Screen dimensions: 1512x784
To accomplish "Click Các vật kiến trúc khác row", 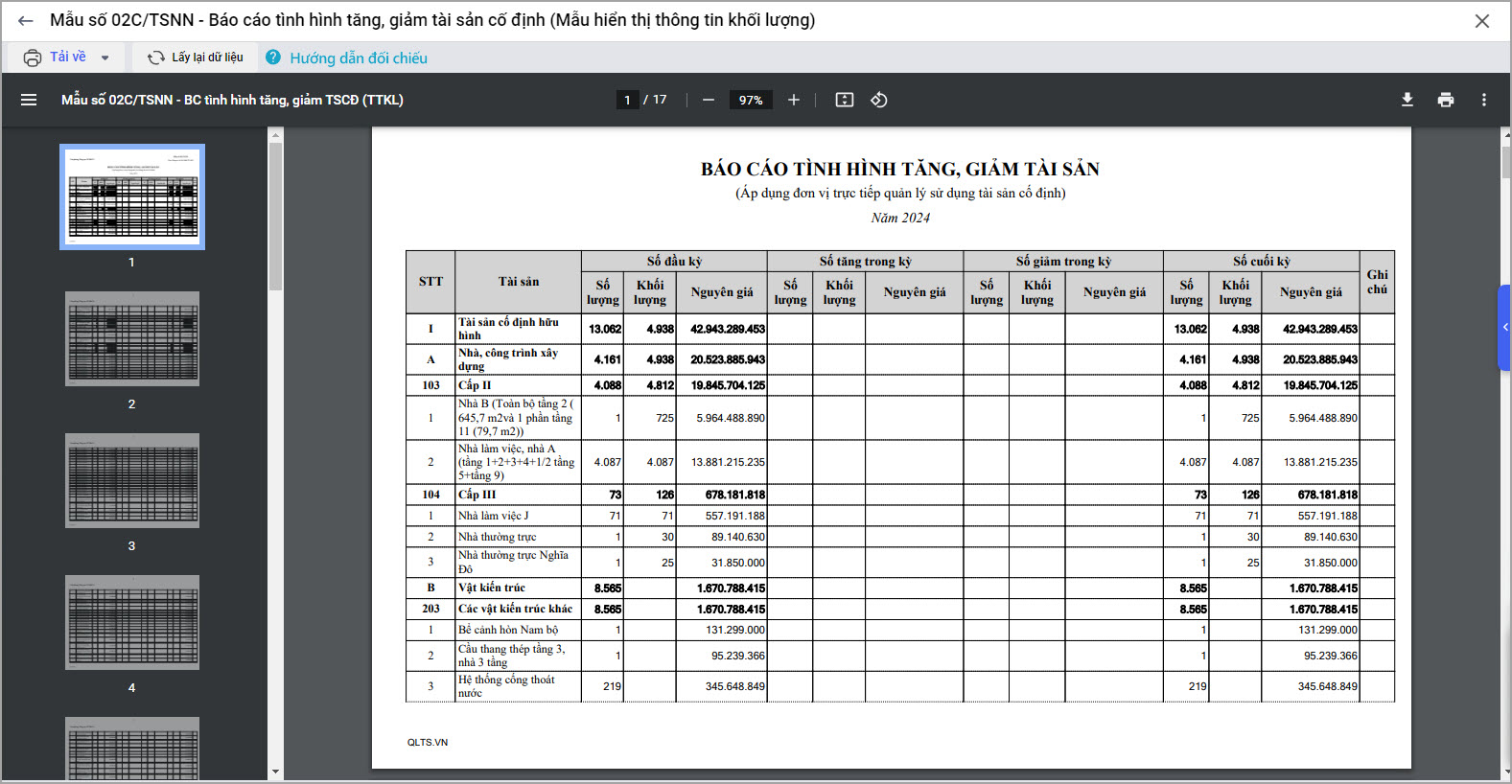I will point(900,609).
